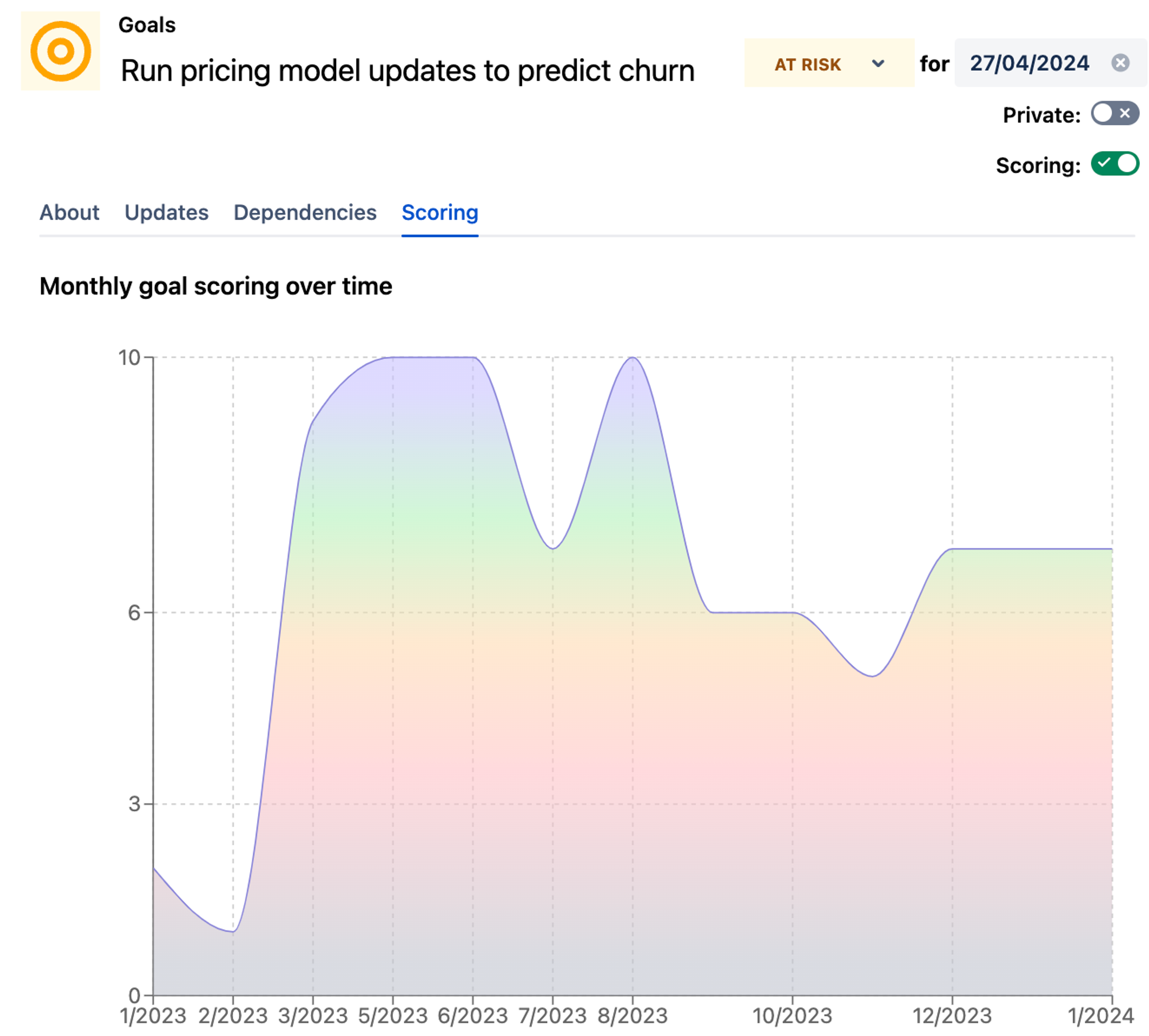
Task: Open the Dependencies tab
Action: pos(305,212)
